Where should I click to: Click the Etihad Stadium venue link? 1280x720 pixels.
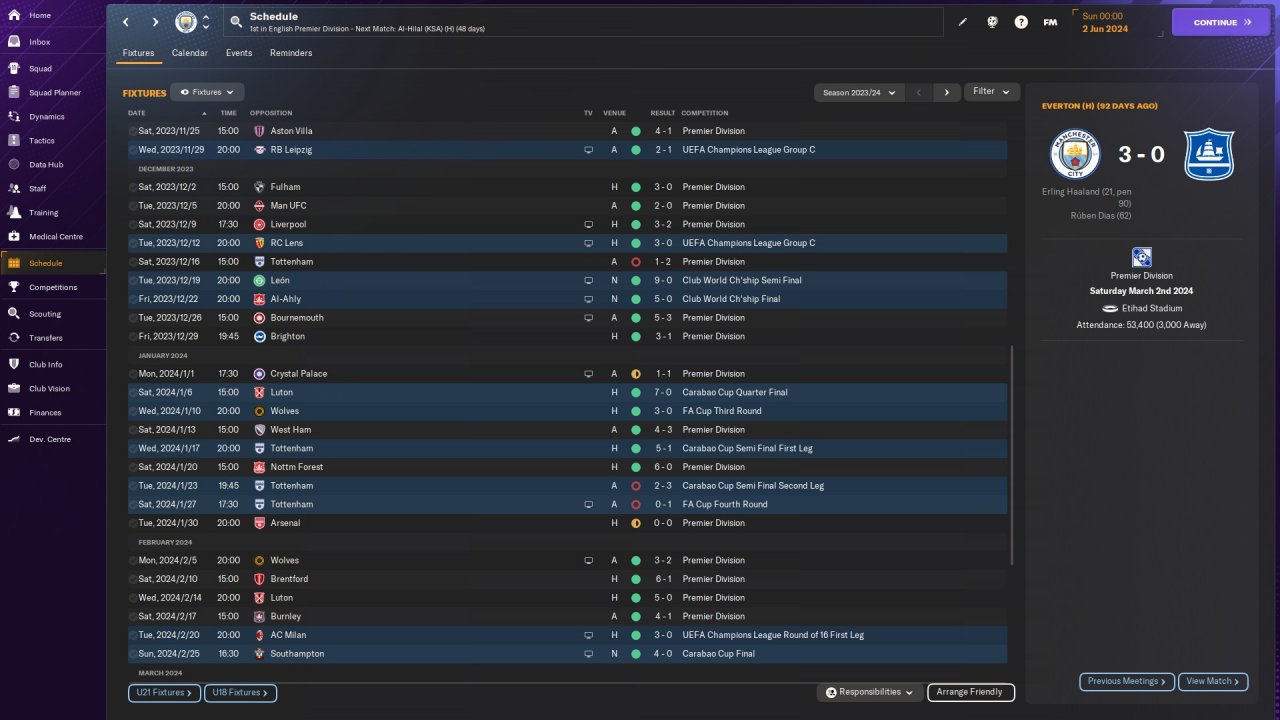[1150, 308]
